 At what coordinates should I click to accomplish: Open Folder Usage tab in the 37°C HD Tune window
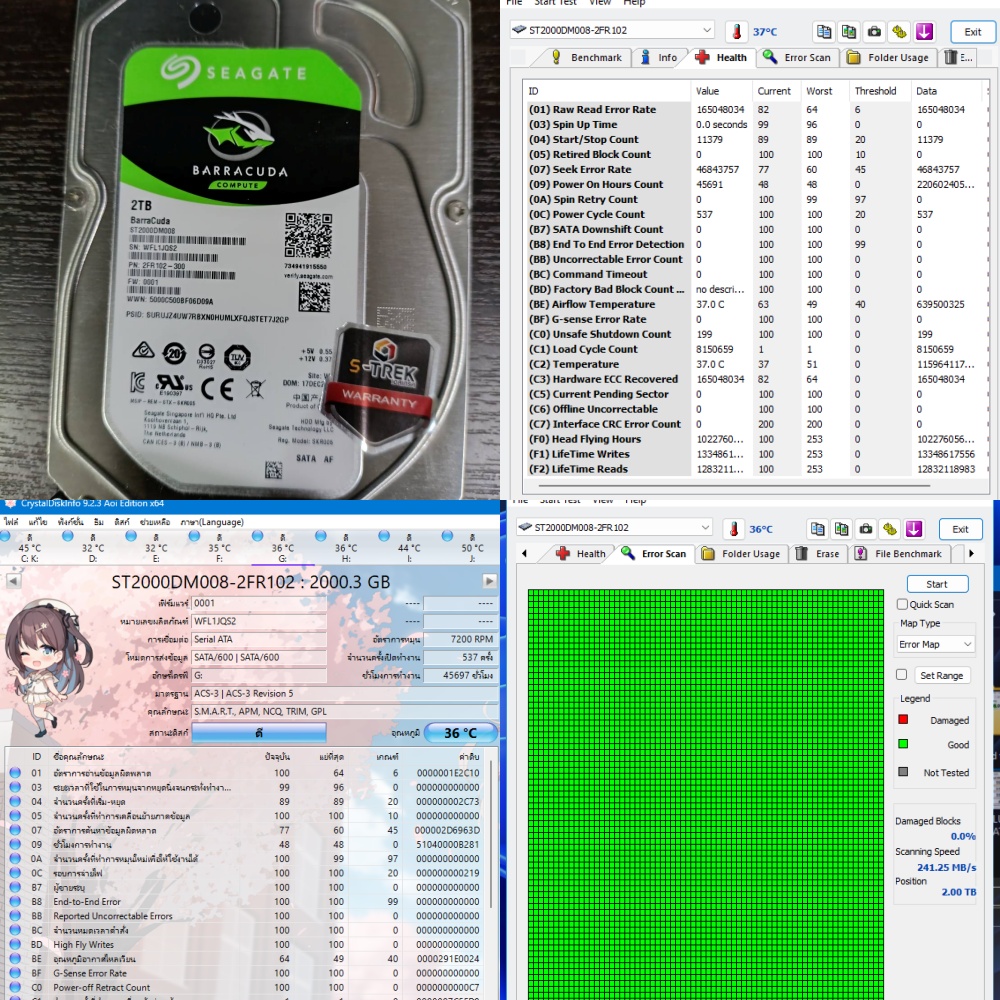click(x=888, y=57)
